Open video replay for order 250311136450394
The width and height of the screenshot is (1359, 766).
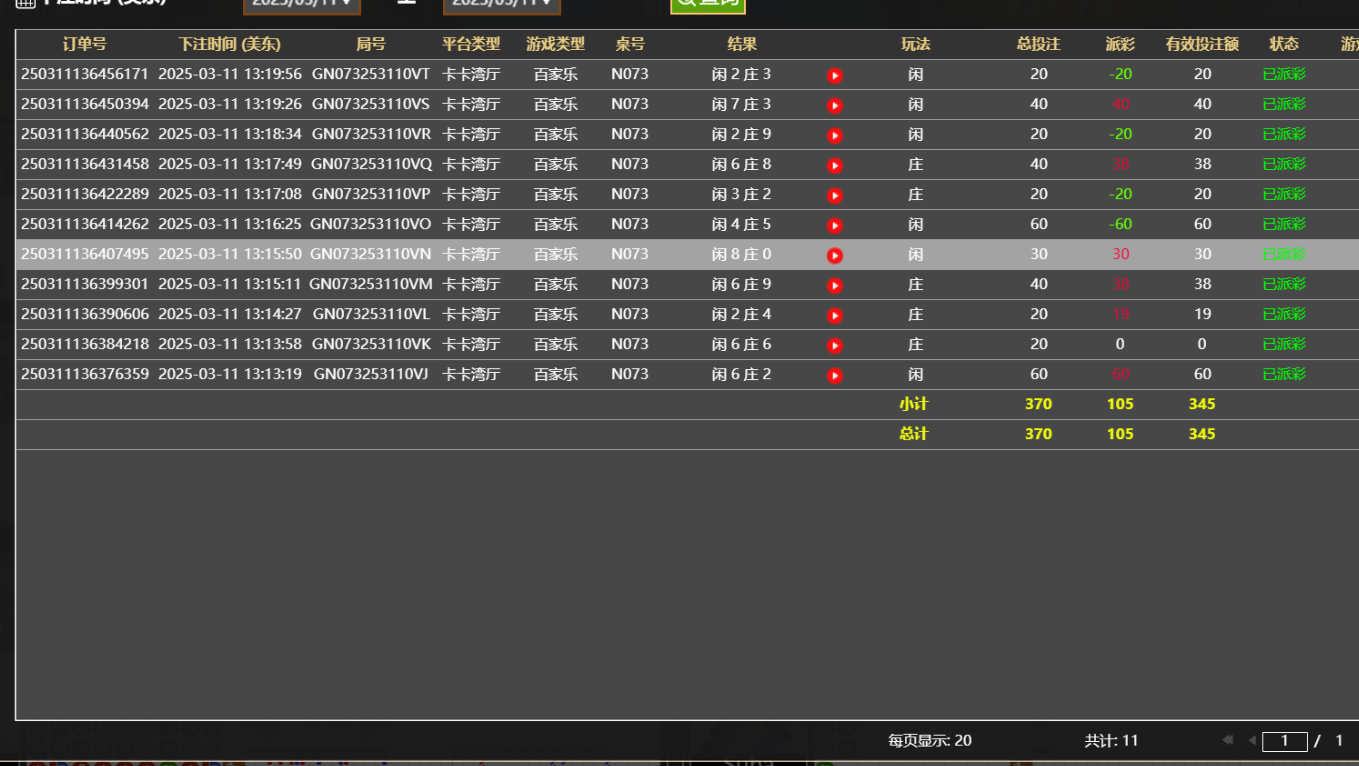coord(835,104)
